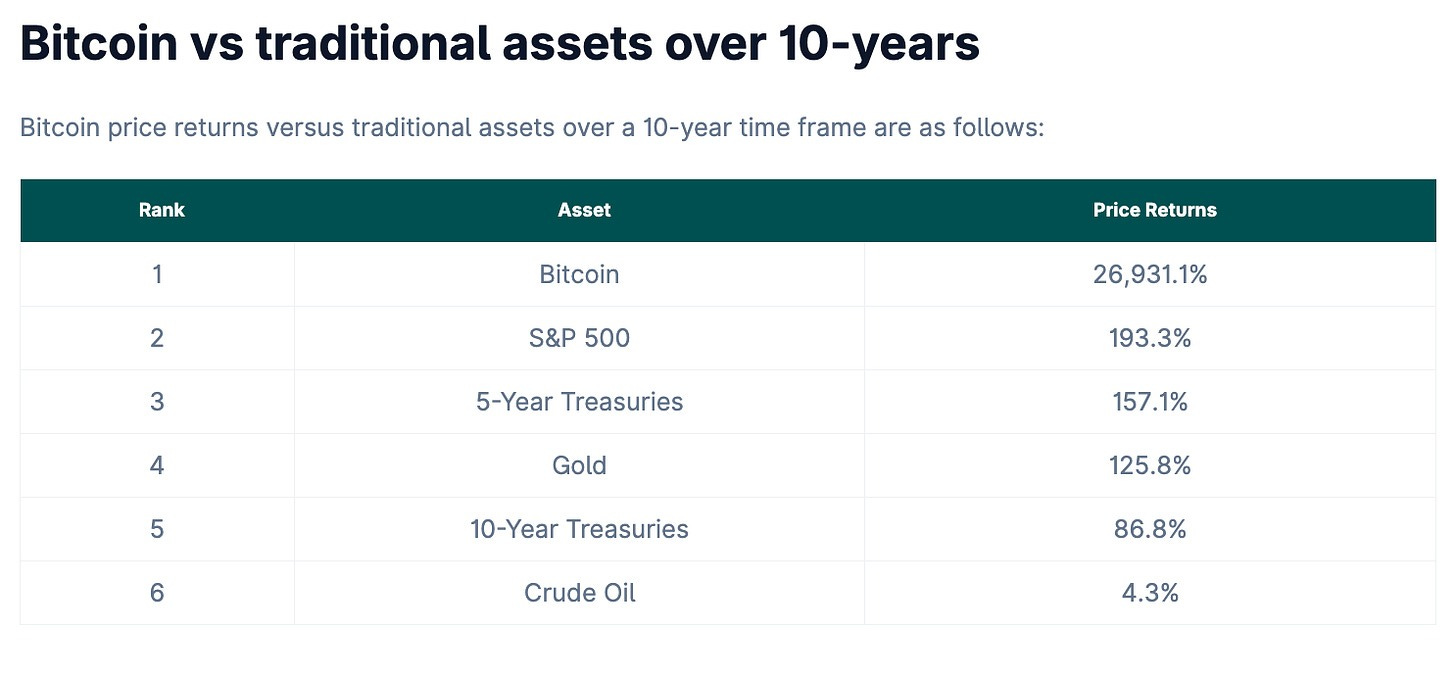Click the introductory sentence about price returns
Image resolution: width=1456 pixels, height=678 pixels.
(x=532, y=128)
